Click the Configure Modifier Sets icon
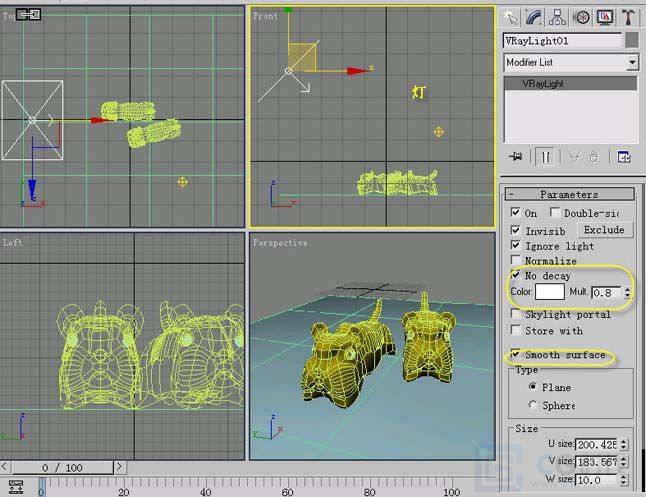 pos(623,156)
